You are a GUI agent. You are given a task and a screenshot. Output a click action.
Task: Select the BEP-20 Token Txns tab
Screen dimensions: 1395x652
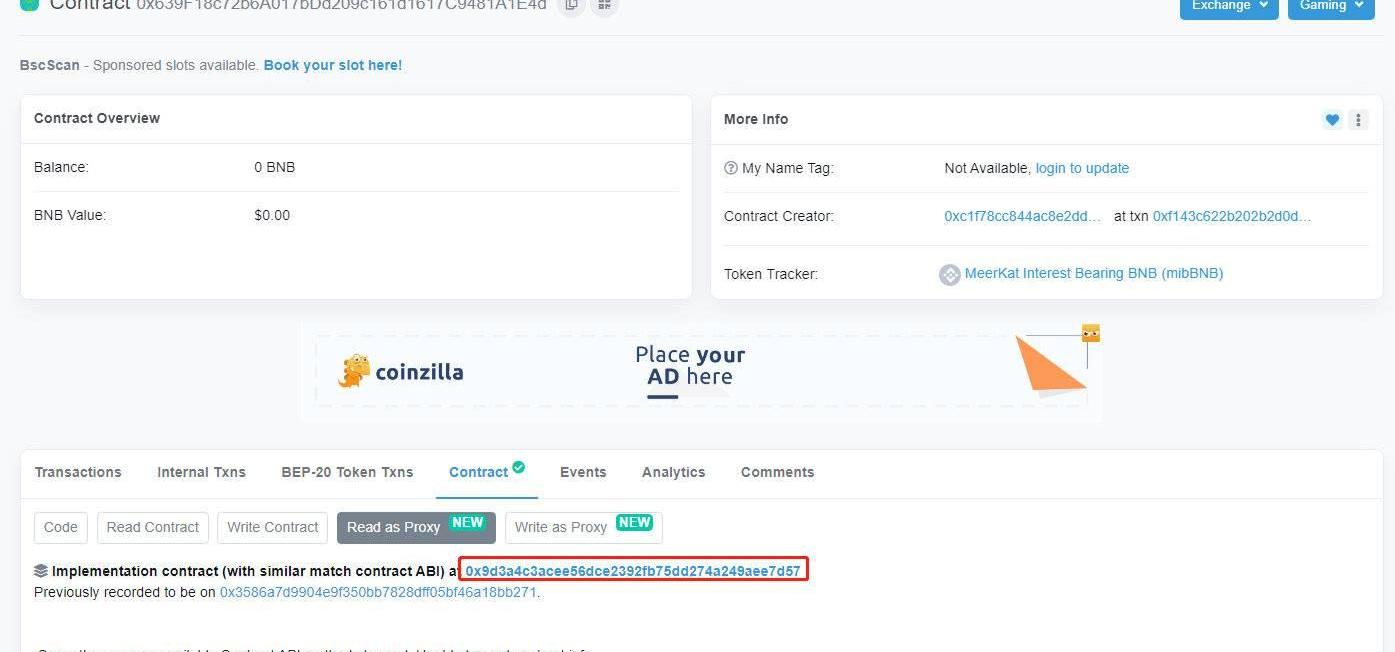coord(347,472)
